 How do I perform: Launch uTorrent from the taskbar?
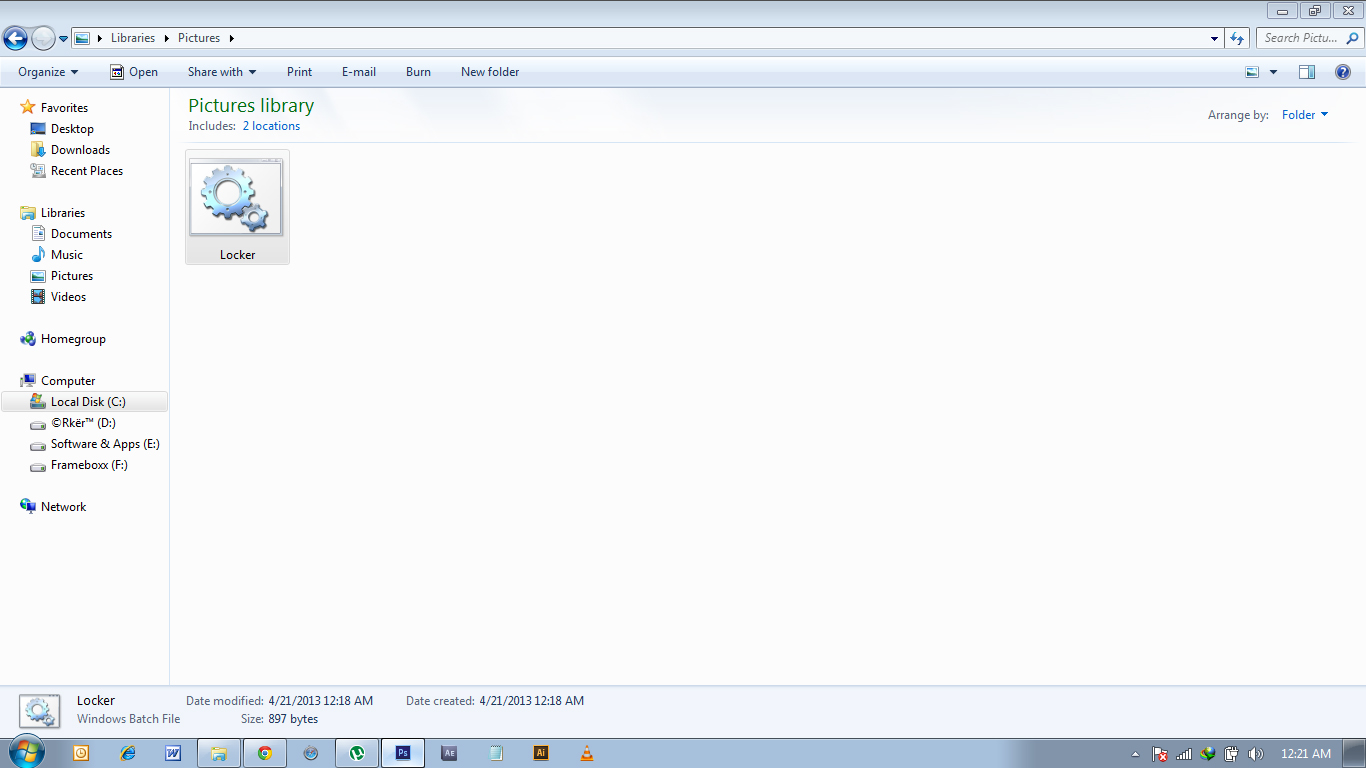click(356, 753)
